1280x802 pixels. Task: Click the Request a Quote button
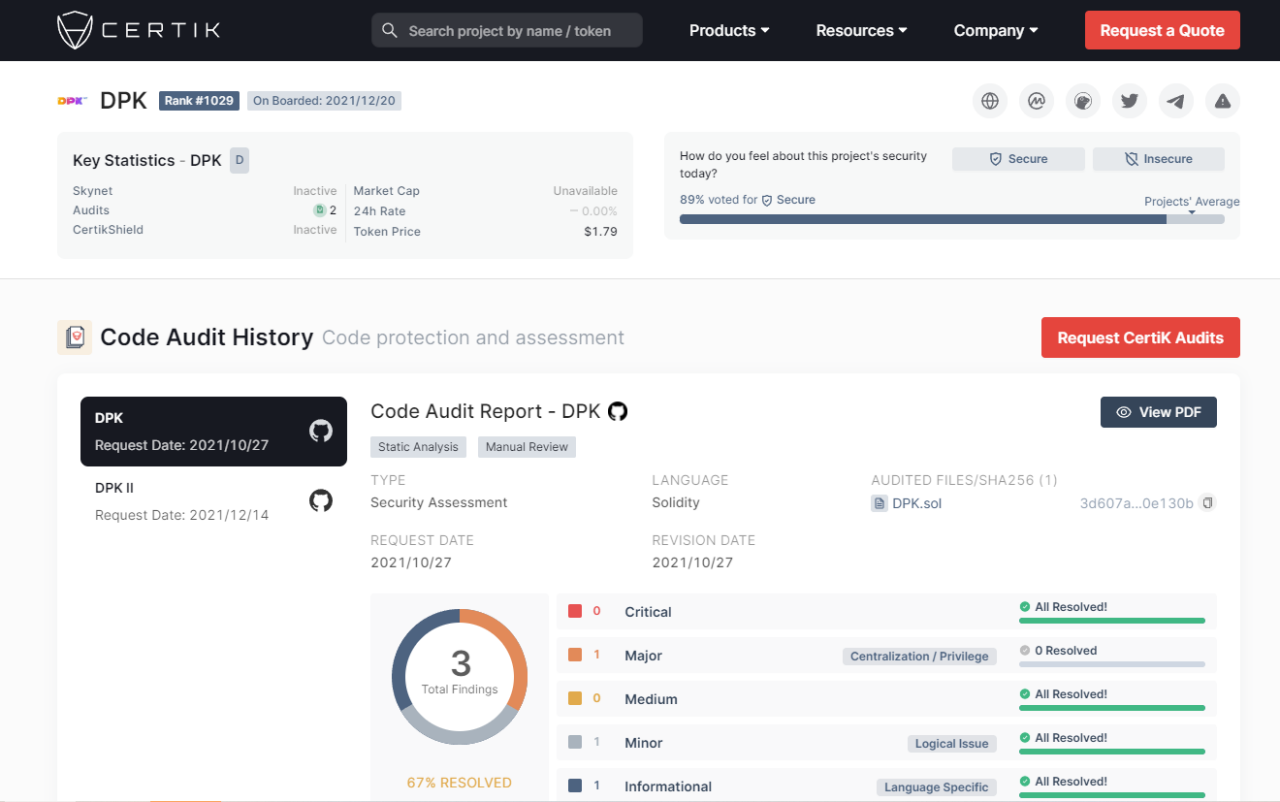tap(1162, 30)
